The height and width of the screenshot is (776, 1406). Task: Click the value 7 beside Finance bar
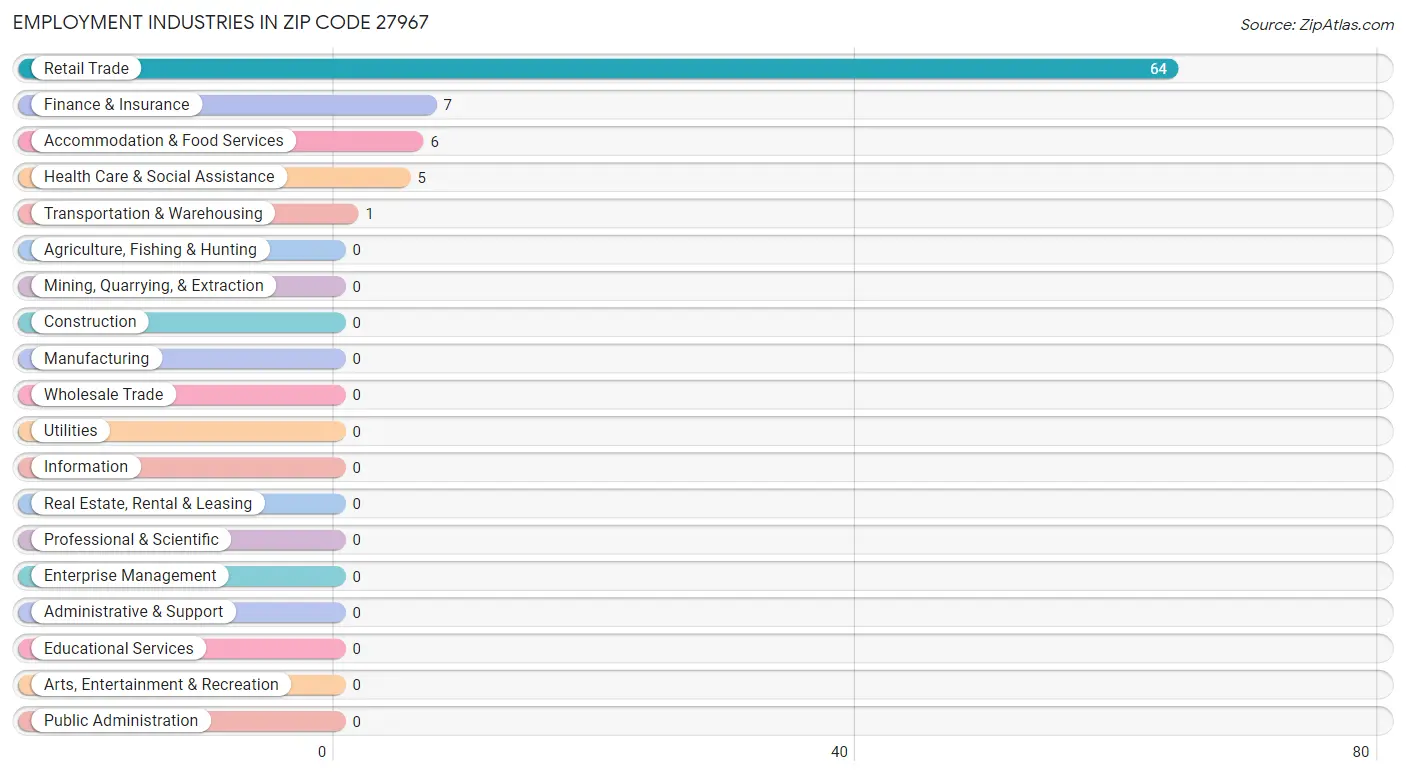(x=448, y=105)
